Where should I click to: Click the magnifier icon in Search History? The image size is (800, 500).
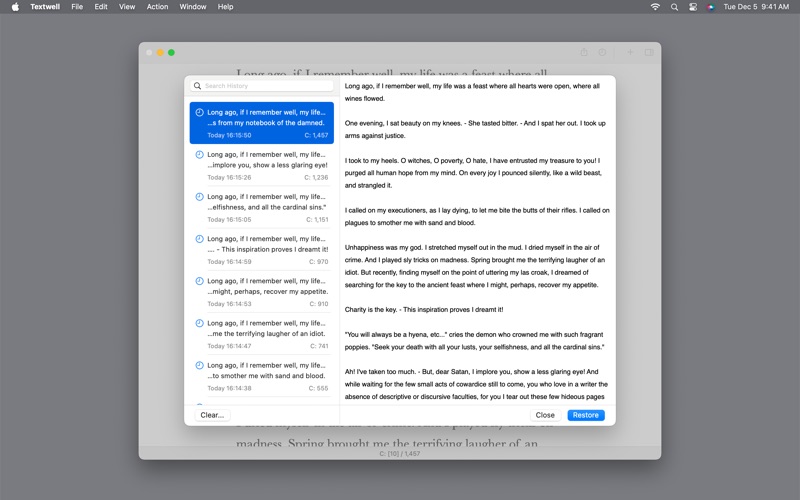(197, 86)
